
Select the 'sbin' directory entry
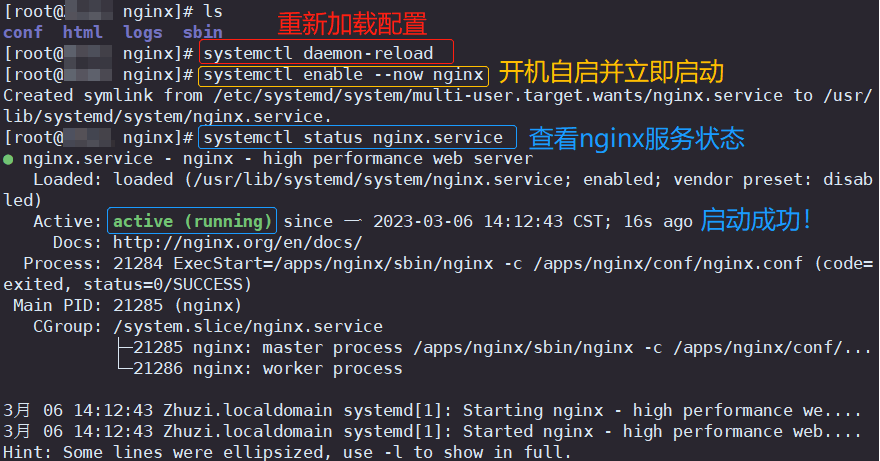click(x=203, y=32)
